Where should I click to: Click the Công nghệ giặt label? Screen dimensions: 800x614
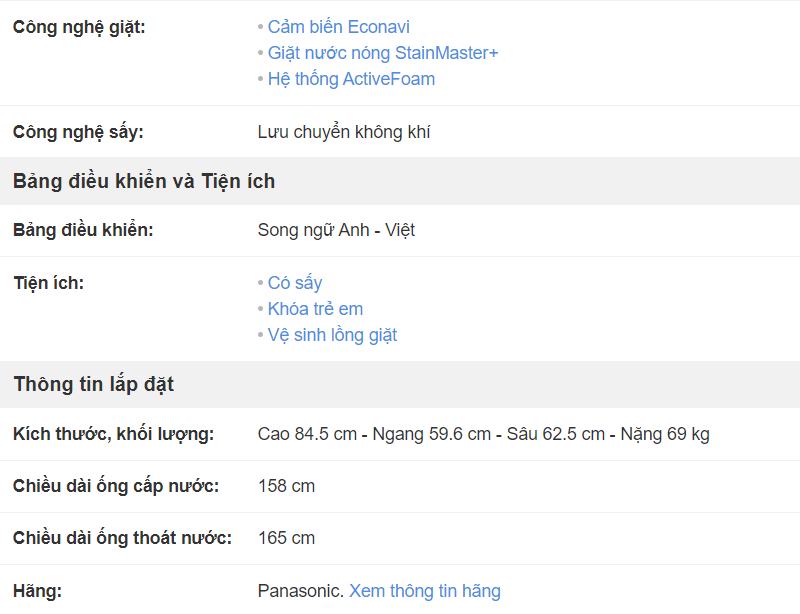coord(79,27)
